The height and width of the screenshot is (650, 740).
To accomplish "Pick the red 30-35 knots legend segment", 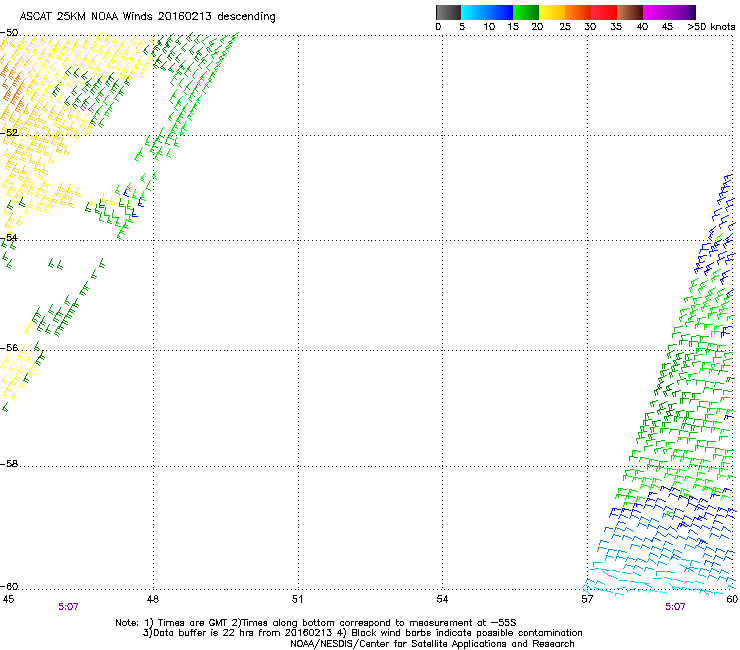I will point(604,12).
